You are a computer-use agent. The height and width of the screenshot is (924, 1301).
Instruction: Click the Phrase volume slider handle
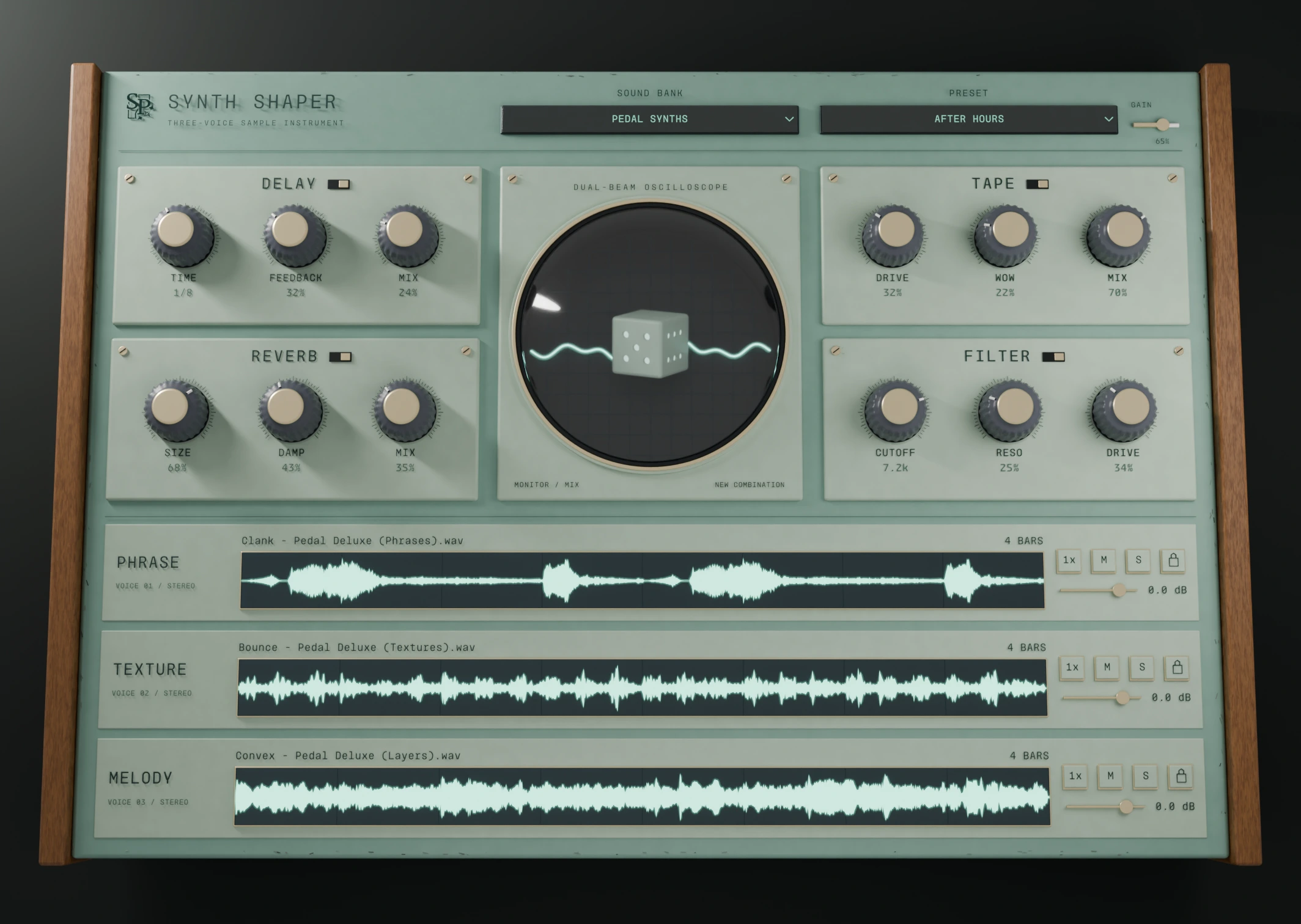(x=1119, y=590)
